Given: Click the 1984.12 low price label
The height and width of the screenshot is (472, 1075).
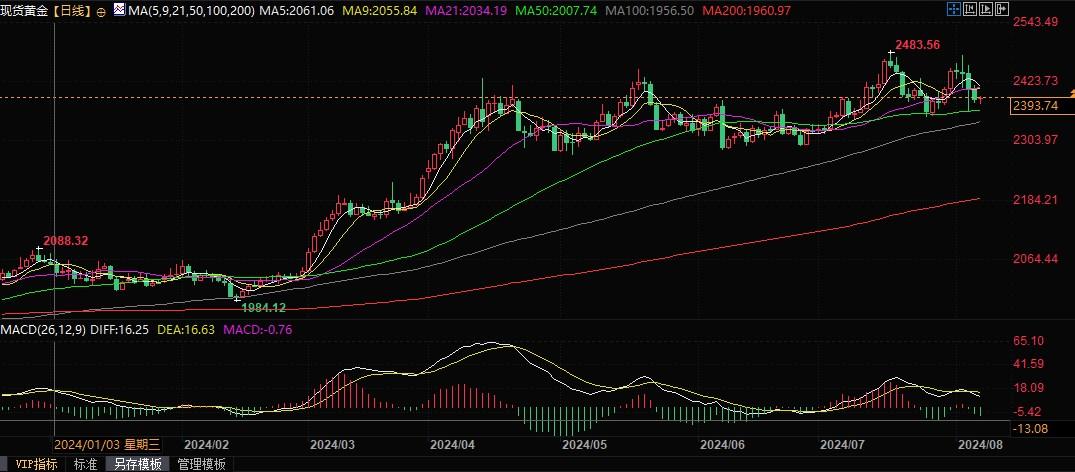Looking at the screenshot, I should (264, 307).
